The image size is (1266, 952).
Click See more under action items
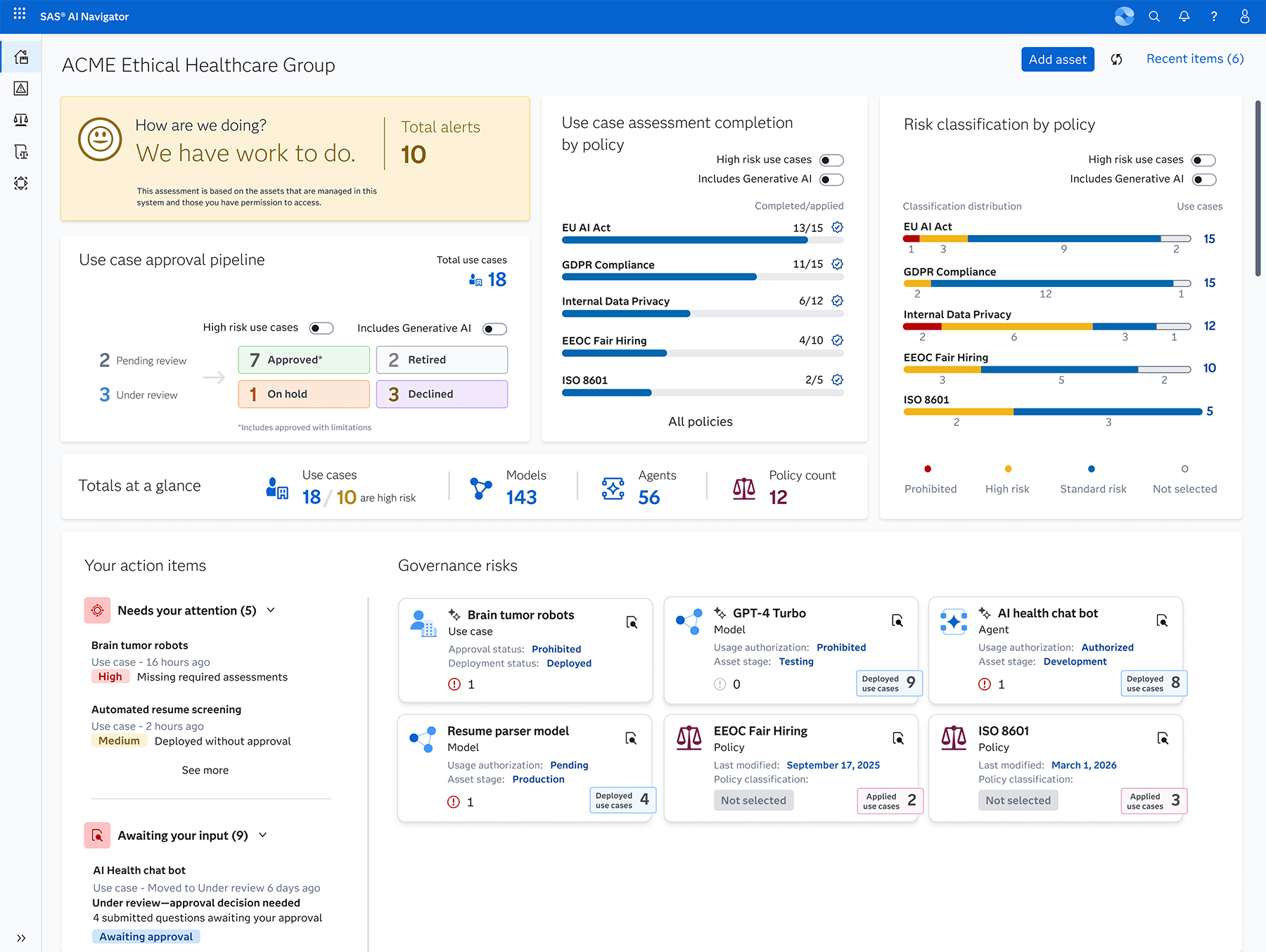coord(205,771)
